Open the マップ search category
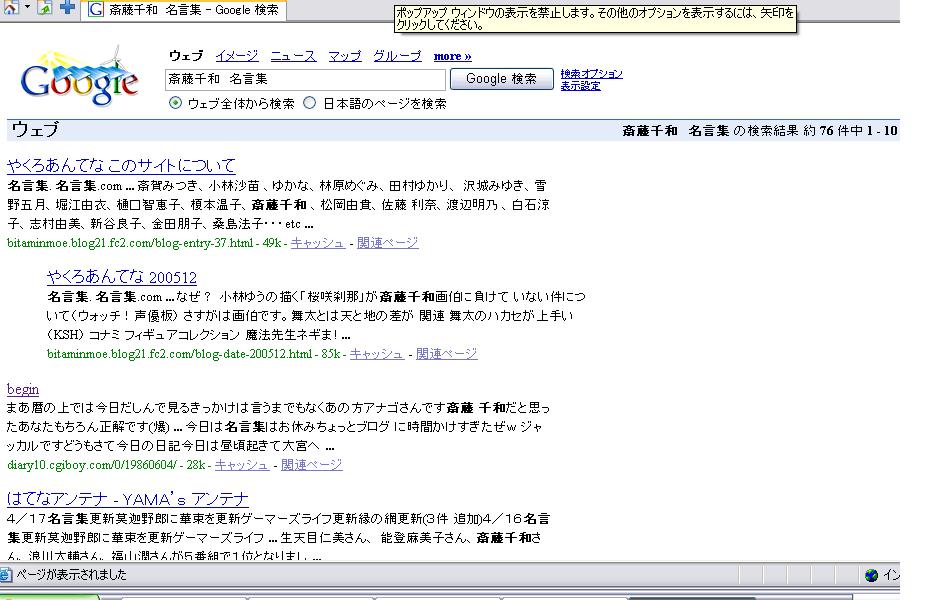The width and height of the screenshot is (950, 600). point(345,56)
